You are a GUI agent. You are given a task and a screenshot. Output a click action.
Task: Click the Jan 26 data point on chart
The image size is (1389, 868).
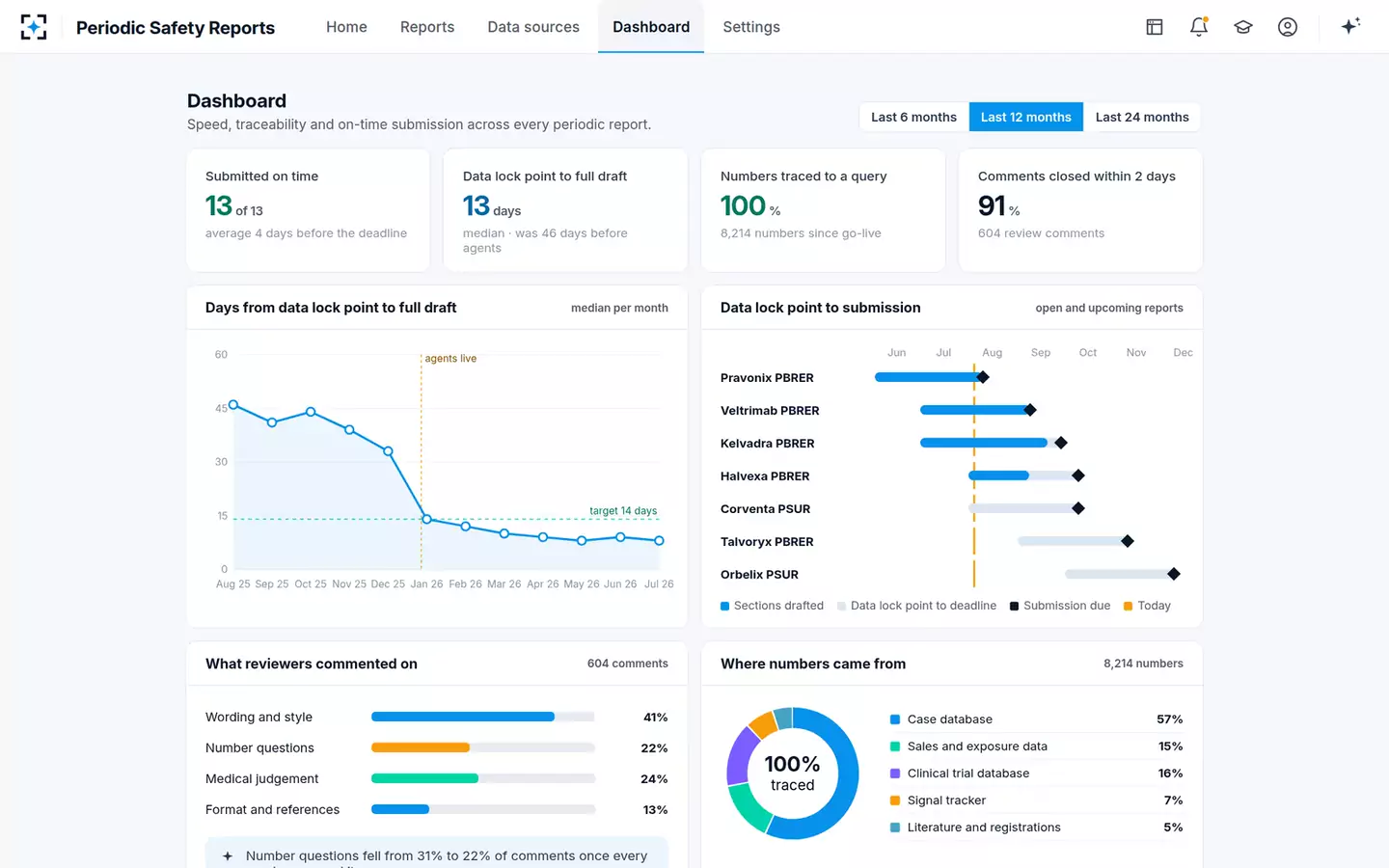pos(426,519)
